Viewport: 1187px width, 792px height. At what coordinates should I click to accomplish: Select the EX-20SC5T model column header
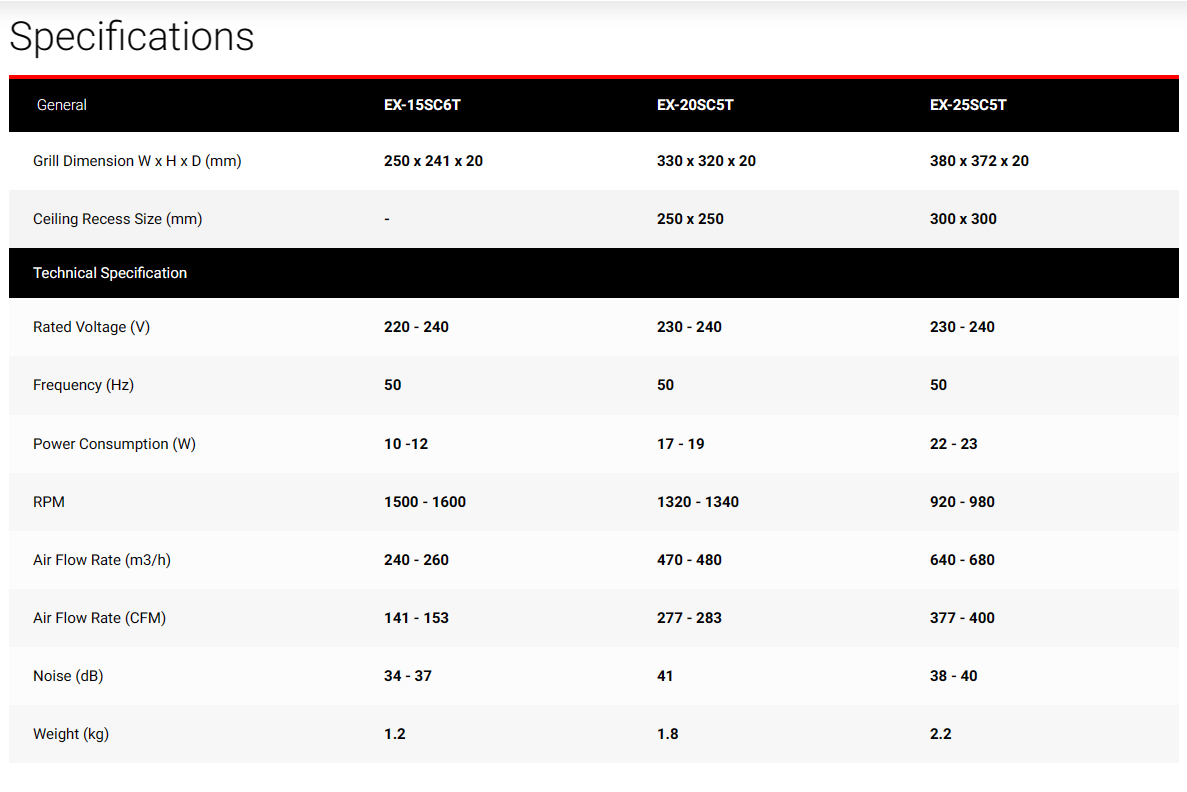[695, 104]
